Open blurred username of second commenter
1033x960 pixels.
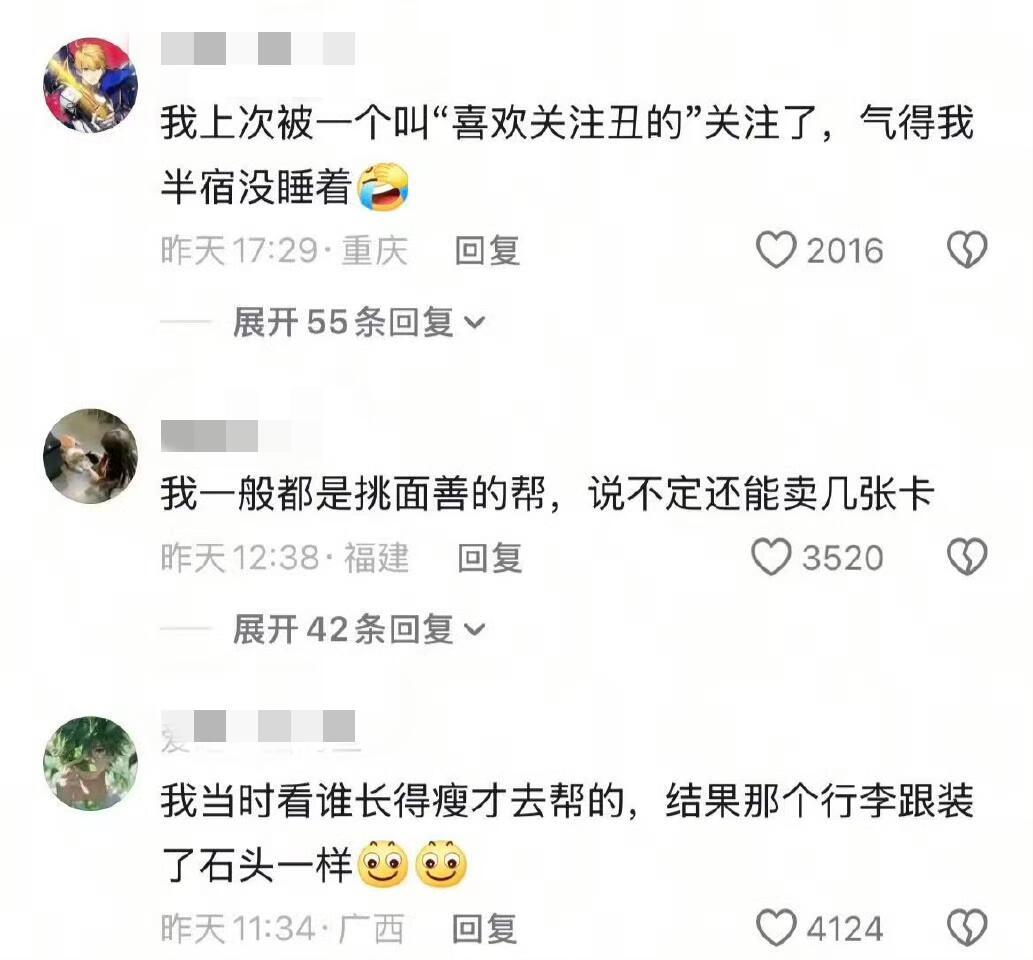coord(209,436)
